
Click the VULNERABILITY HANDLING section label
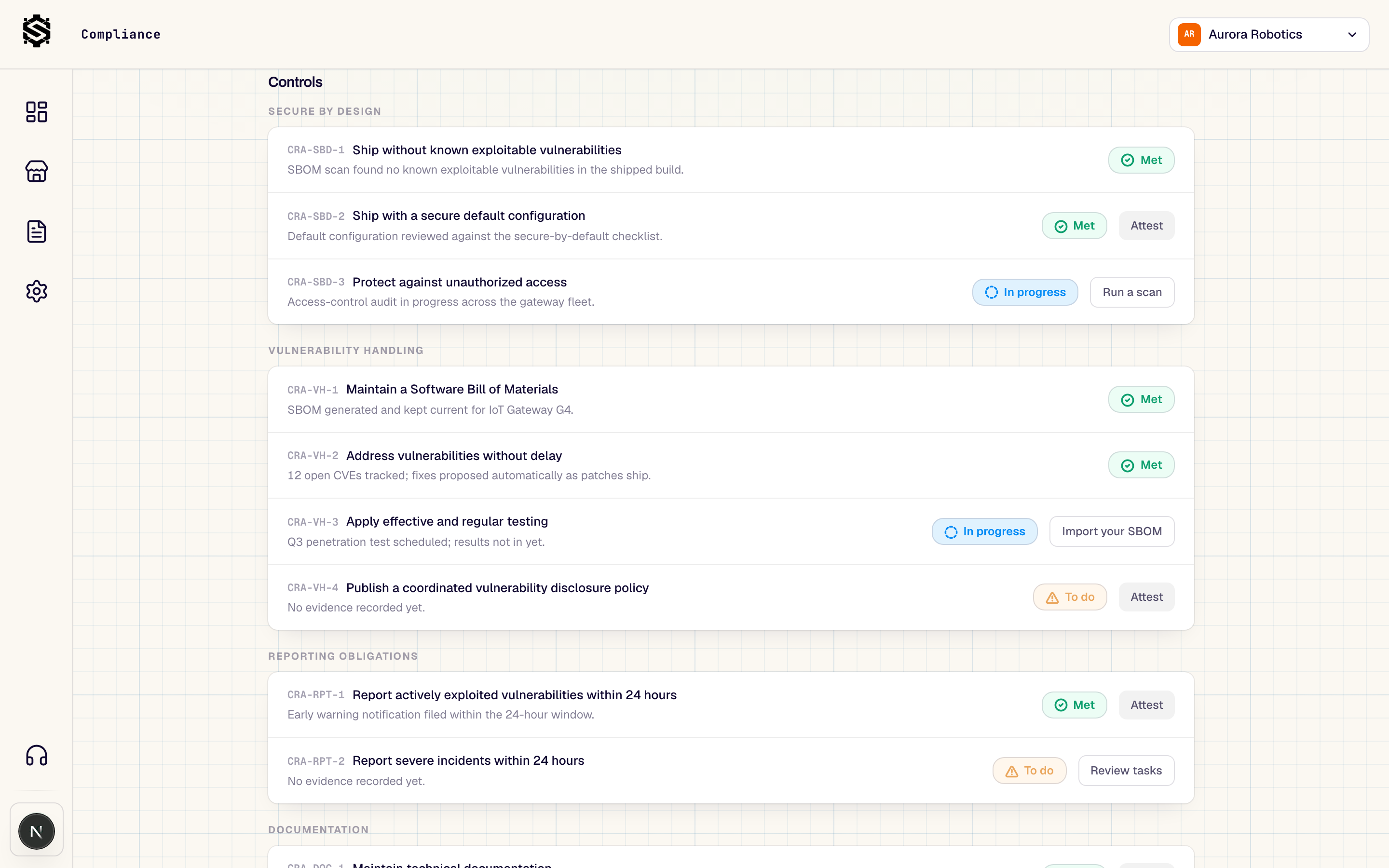coord(345,351)
